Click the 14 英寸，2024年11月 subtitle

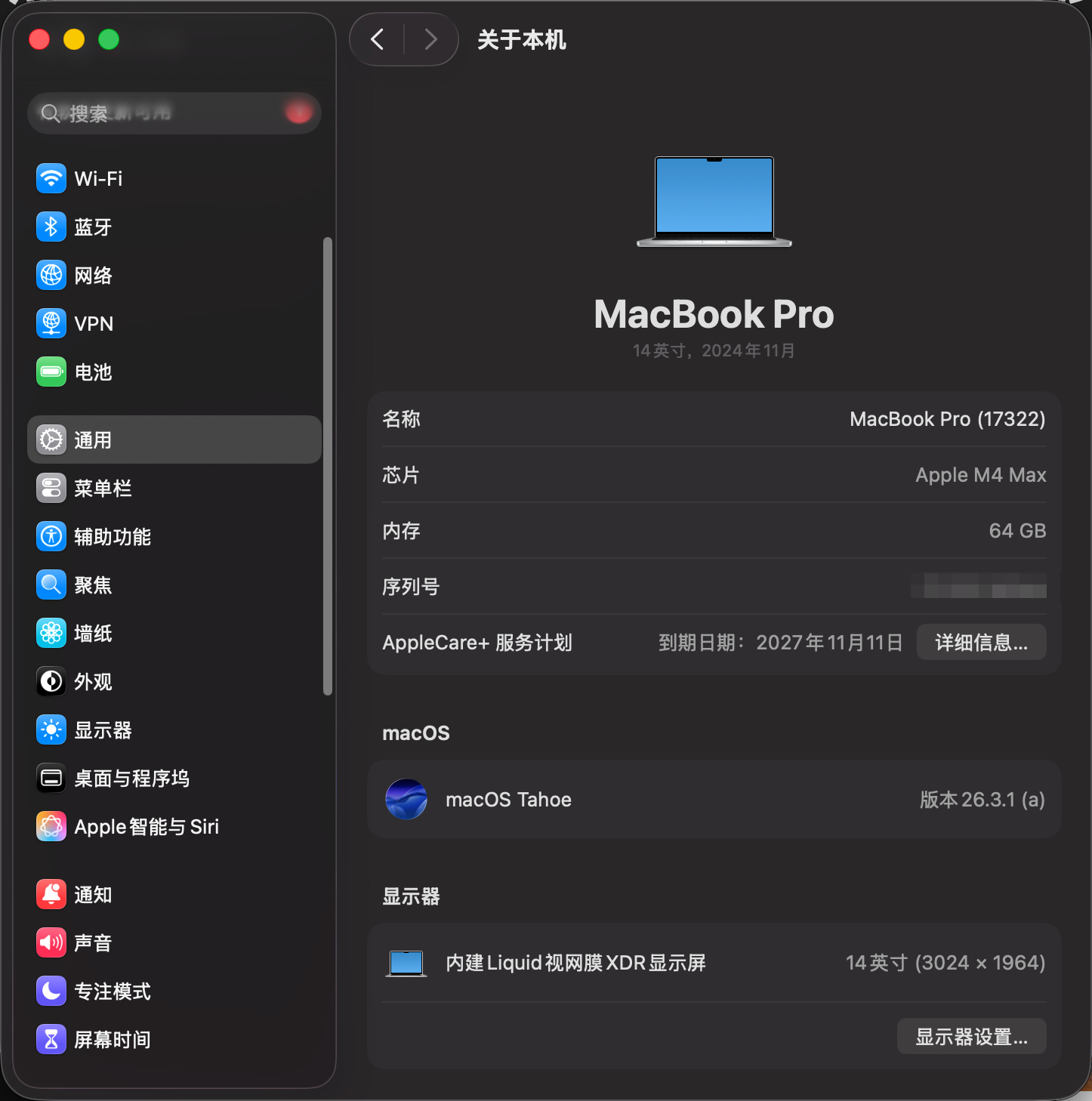point(714,350)
